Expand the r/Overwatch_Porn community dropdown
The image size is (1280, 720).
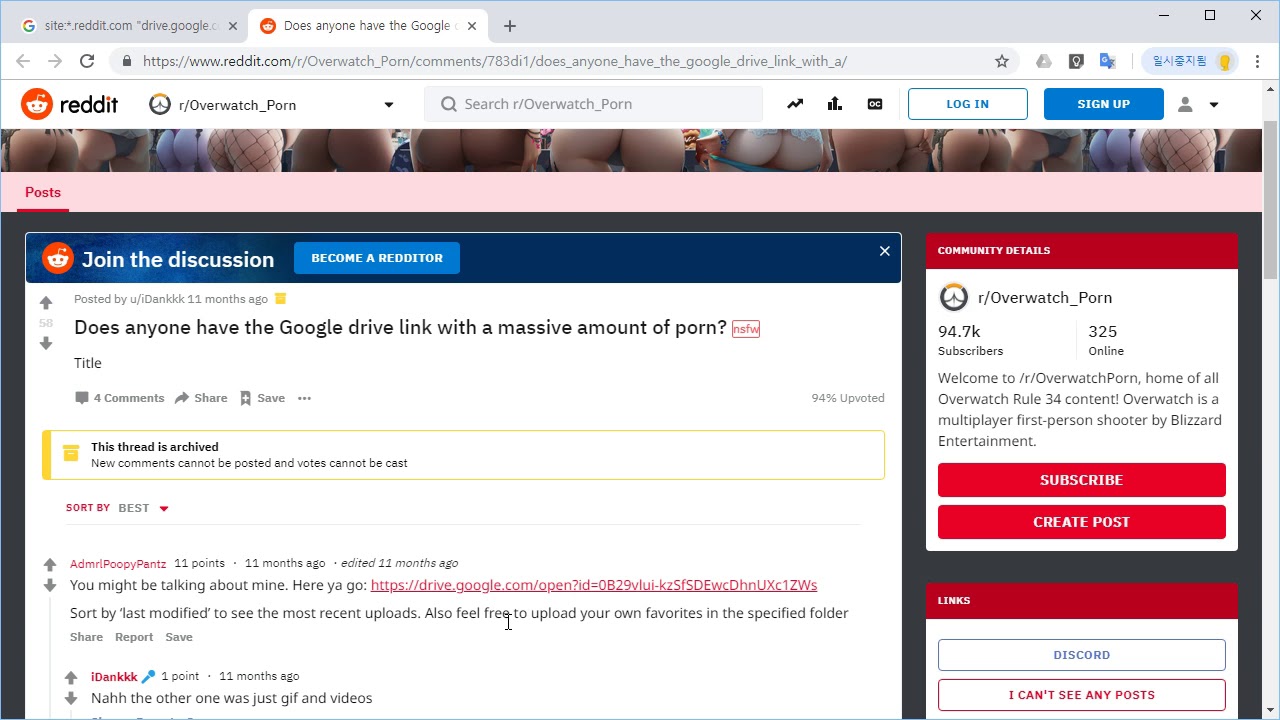tap(389, 104)
